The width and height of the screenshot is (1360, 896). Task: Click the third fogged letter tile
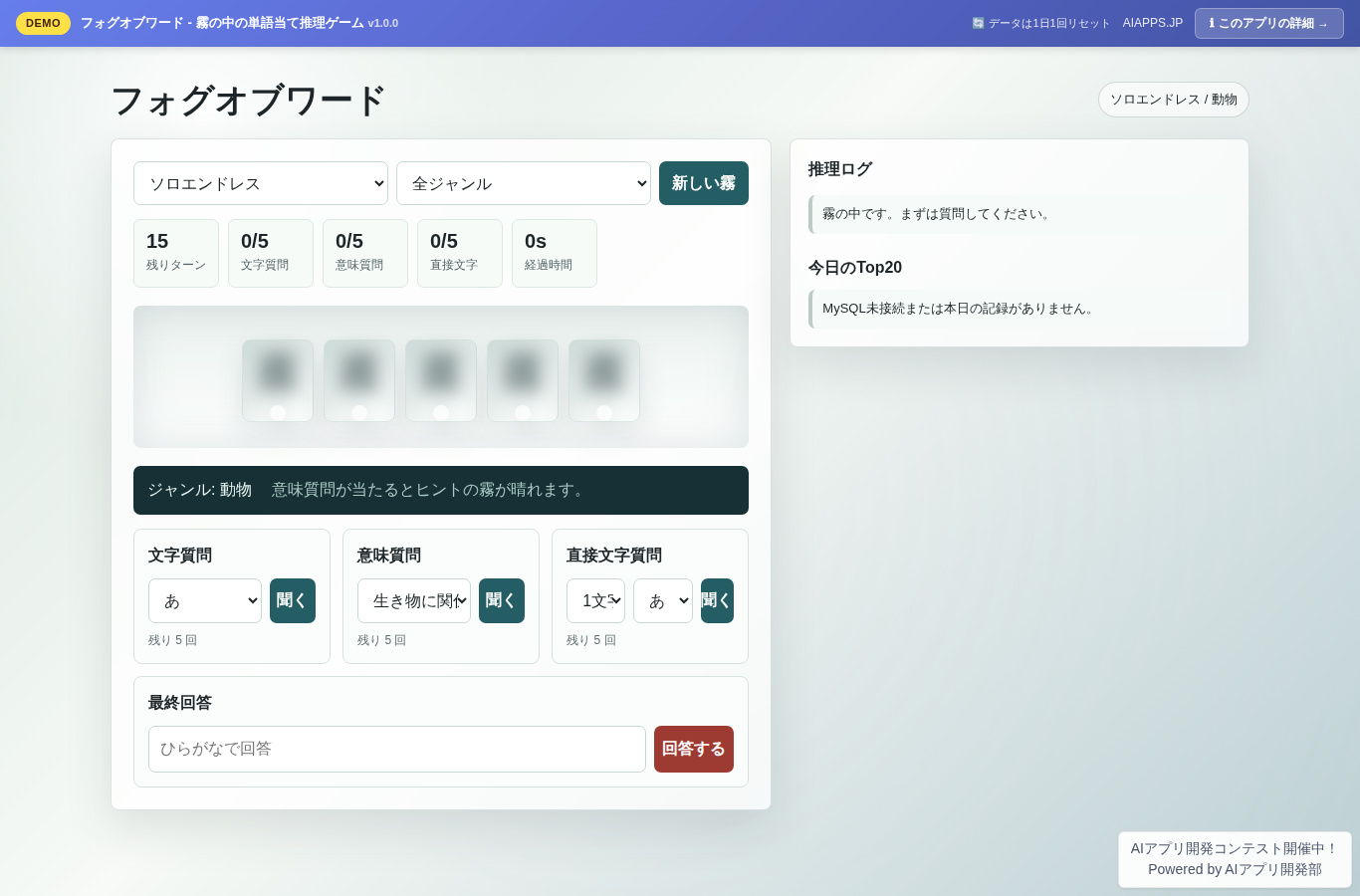[x=441, y=380]
